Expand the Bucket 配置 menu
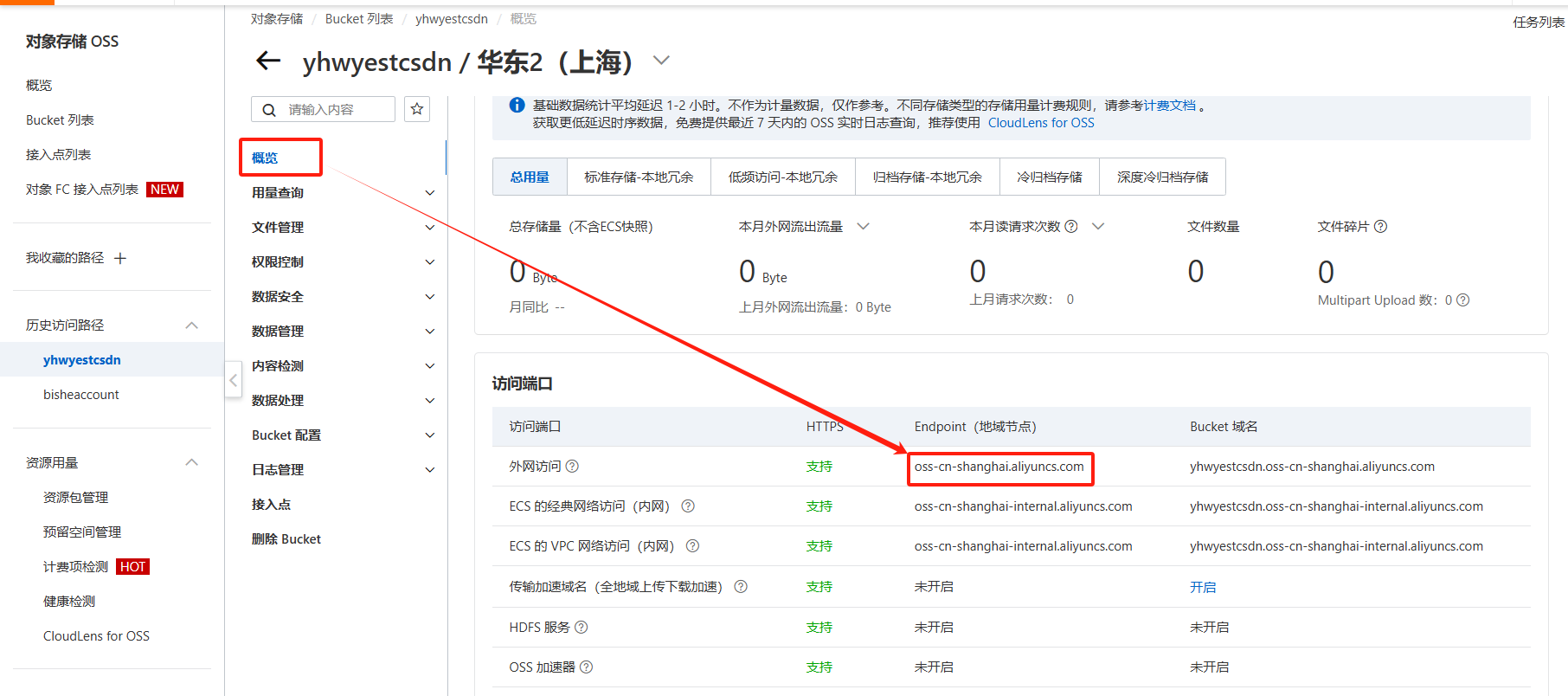 click(x=430, y=435)
